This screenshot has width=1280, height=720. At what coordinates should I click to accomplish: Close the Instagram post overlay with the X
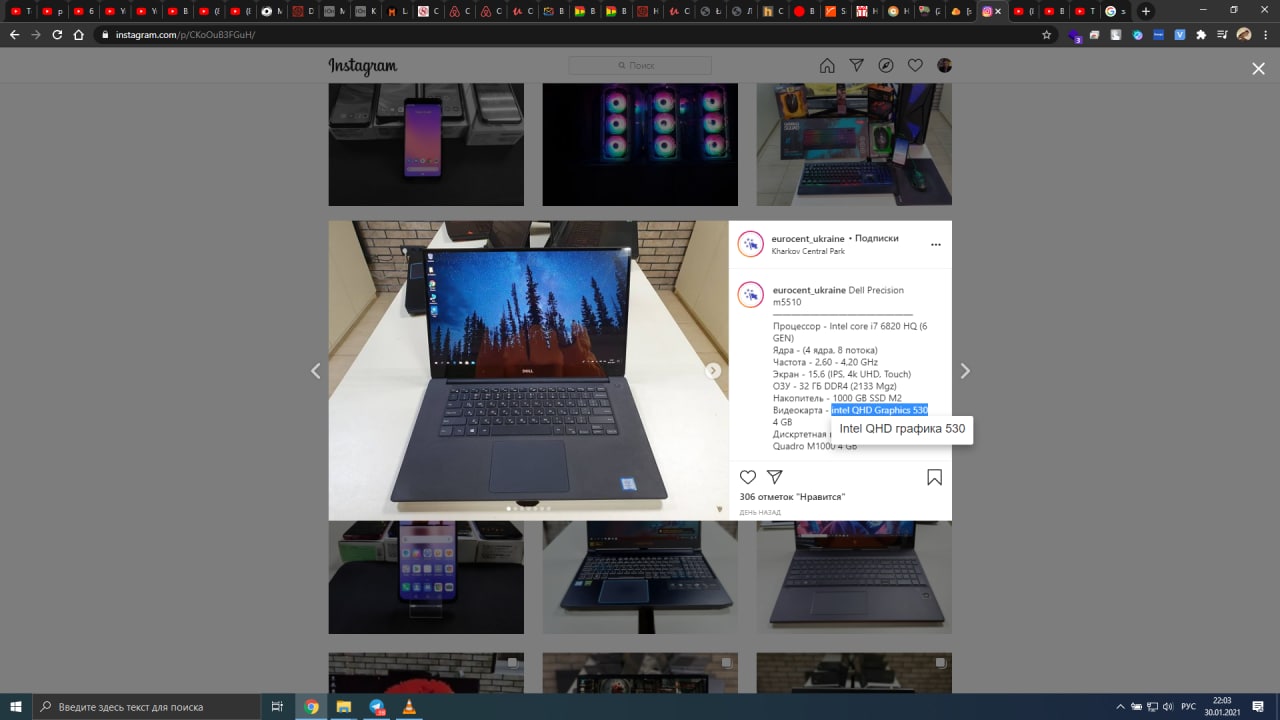1258,68
